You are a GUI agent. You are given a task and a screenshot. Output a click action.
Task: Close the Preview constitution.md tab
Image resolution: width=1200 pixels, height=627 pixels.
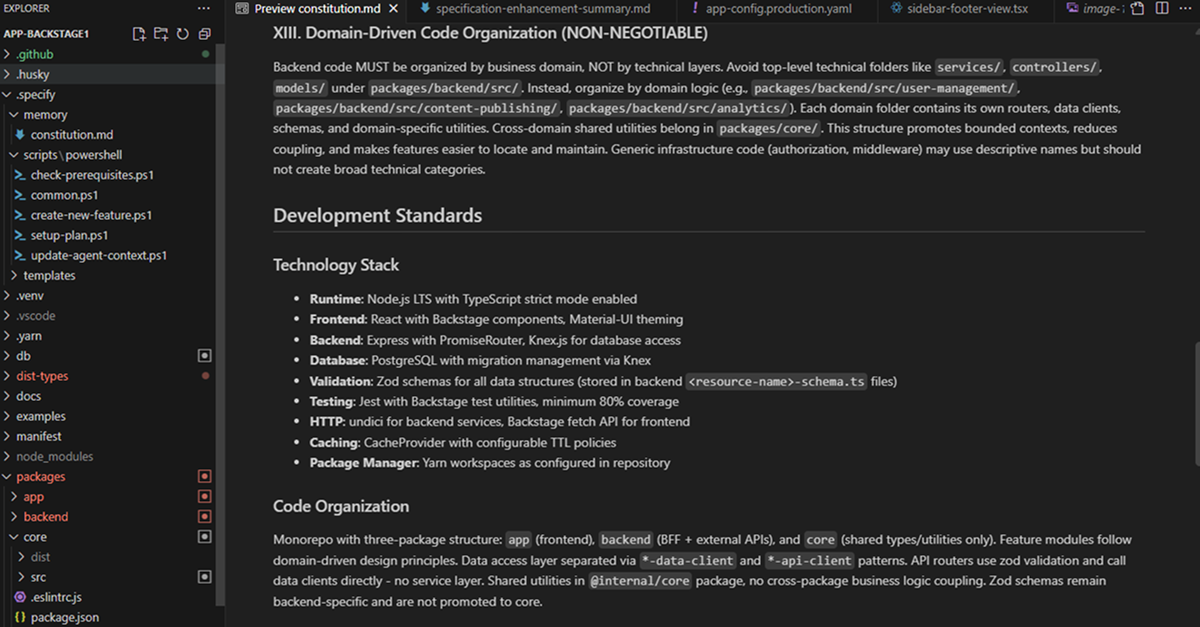(392, 9)
